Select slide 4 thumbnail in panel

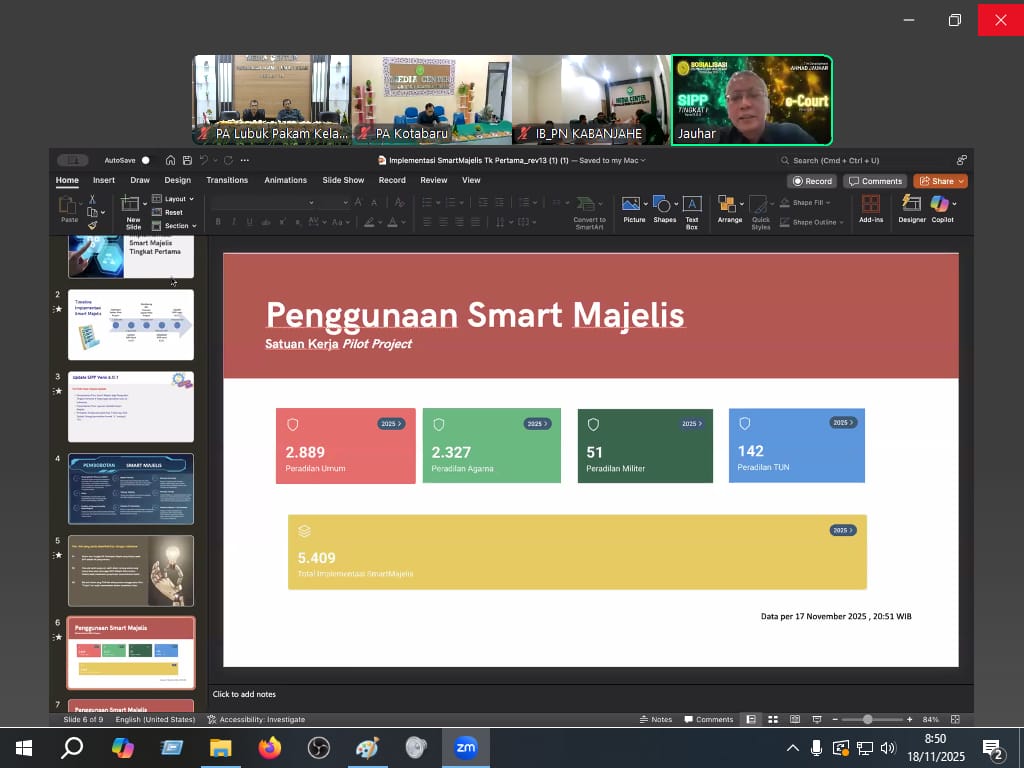tap(131, 489)
